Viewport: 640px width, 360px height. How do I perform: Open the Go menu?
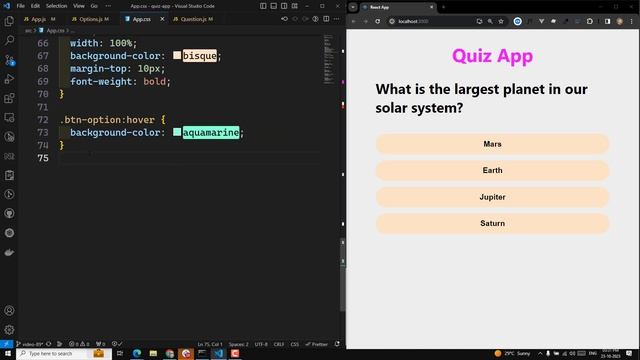(x=94, y=6)
